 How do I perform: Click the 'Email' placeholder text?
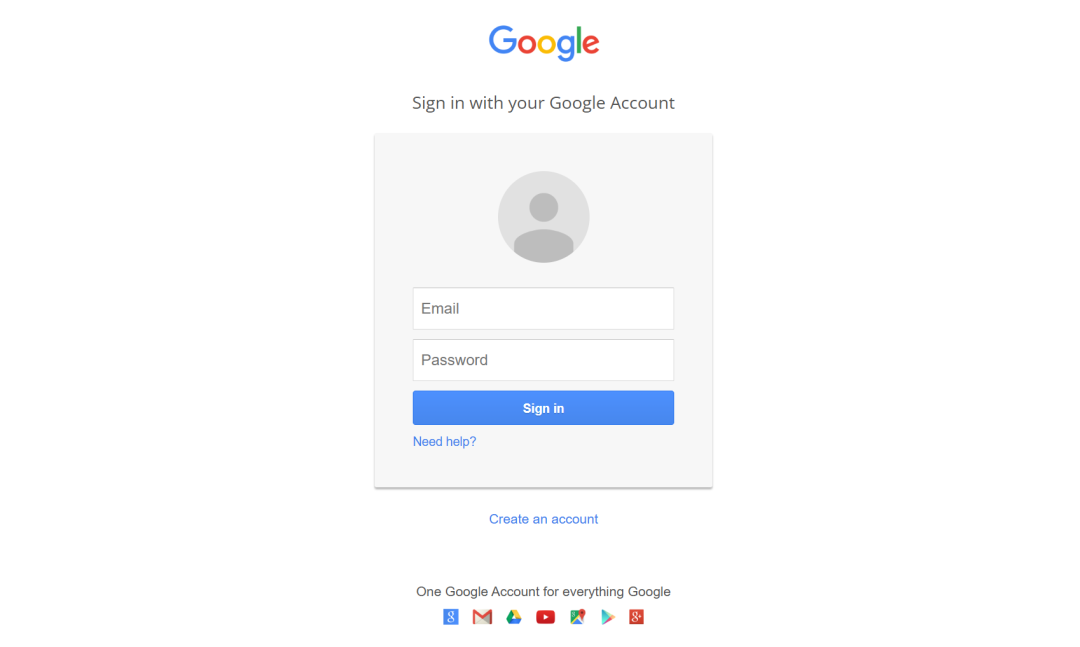click(x=440, y=308)
